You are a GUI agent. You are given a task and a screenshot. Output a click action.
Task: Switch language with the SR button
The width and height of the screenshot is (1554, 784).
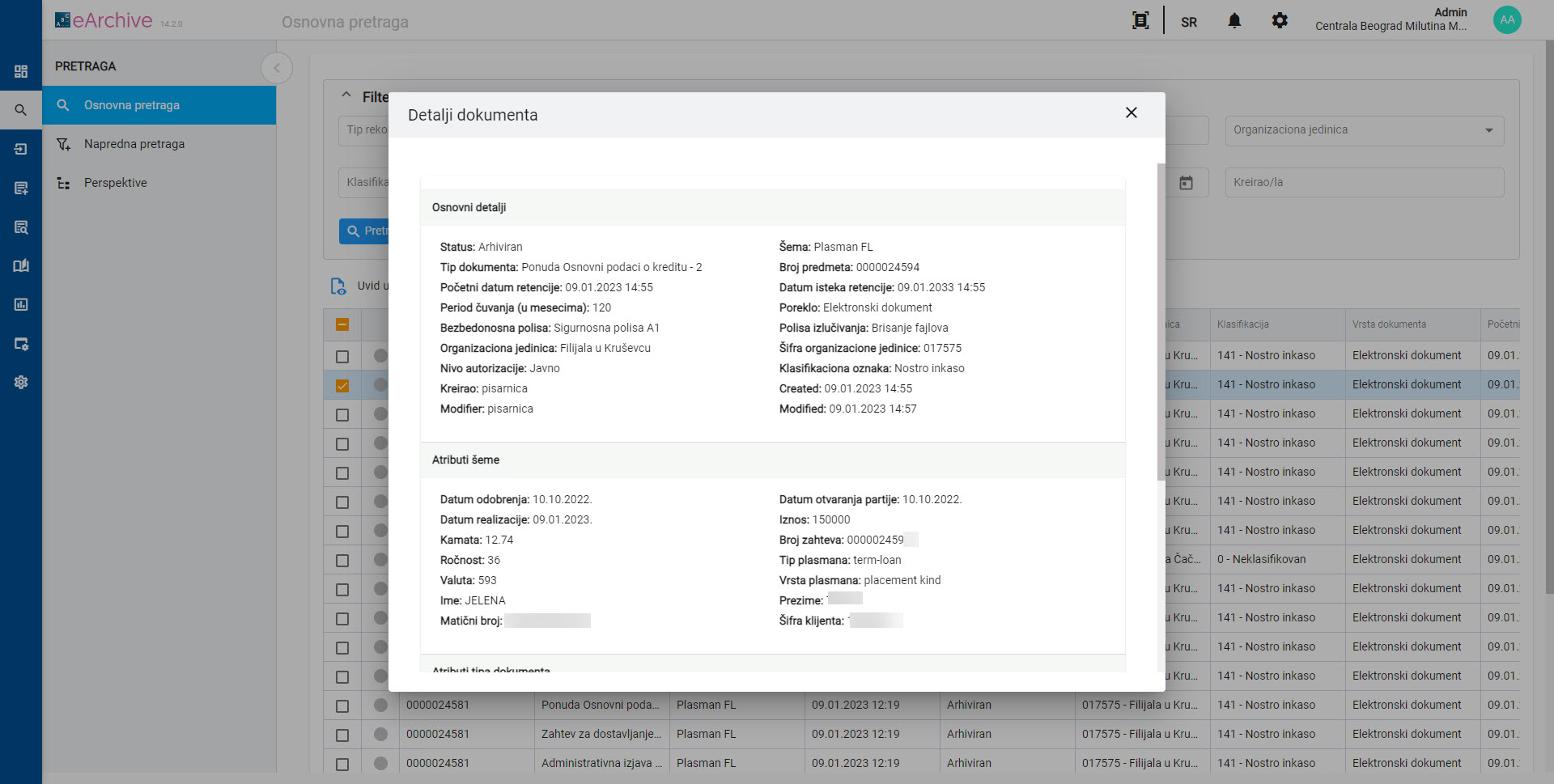pos(1188,22)
